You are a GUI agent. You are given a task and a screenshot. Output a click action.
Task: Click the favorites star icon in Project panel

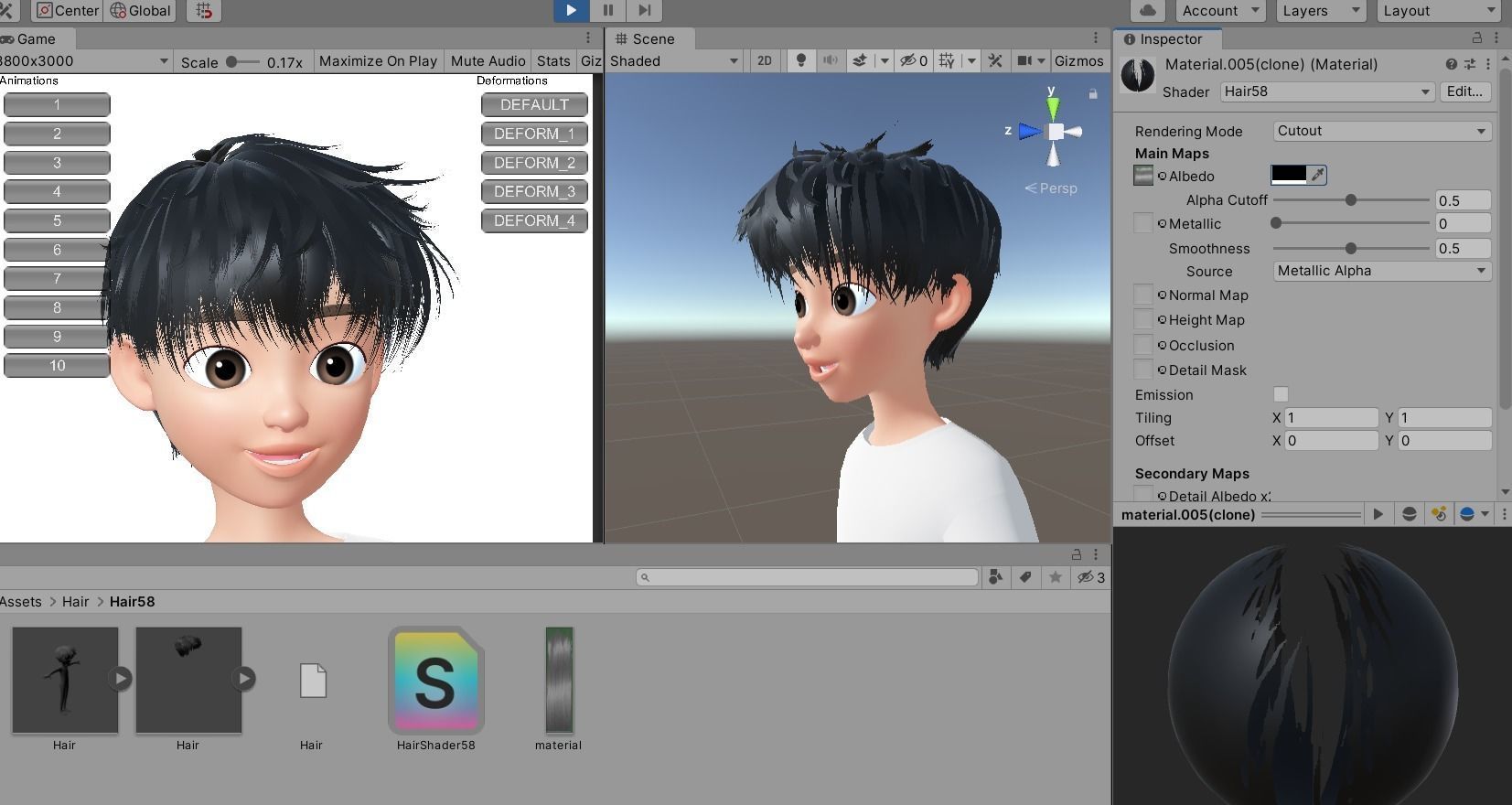pyautogui.click(x=1056, y=577)
